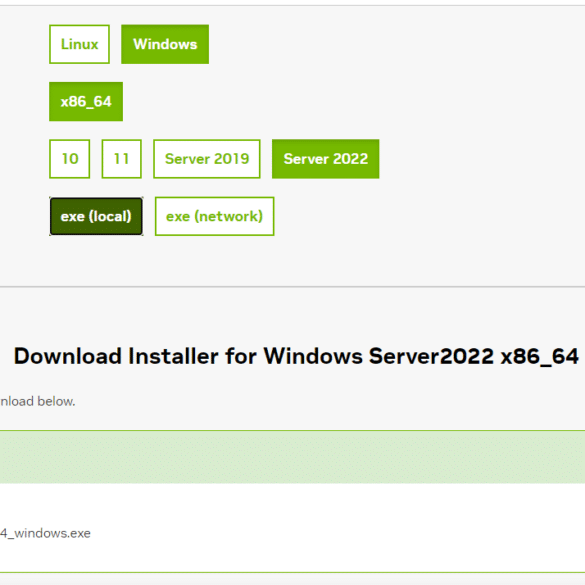585x585 pixels.
Task: Select the Linux operating system option
Action: [x=79, y=44]
